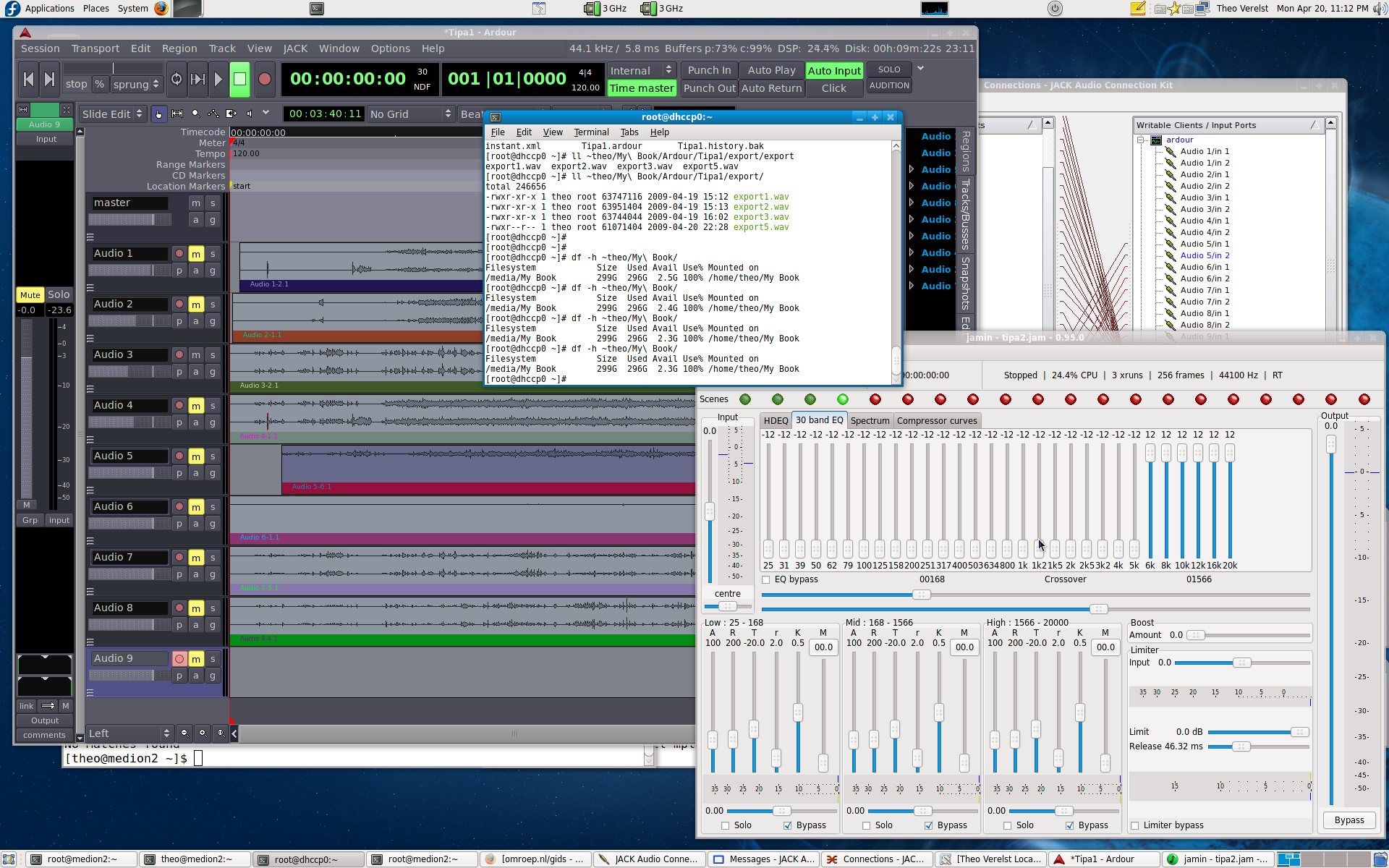Expand the more-tools chevron after audition tool
Viewport: 1389px width, 868px height.
[x=266, y=113]
